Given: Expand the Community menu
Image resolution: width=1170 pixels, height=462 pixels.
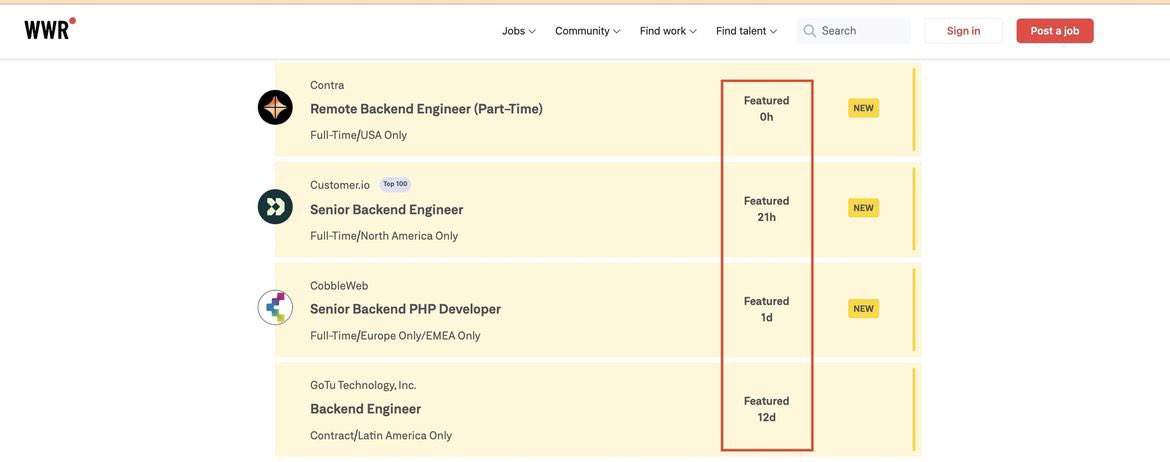Looking at the screenshot, I should [588, 31].
